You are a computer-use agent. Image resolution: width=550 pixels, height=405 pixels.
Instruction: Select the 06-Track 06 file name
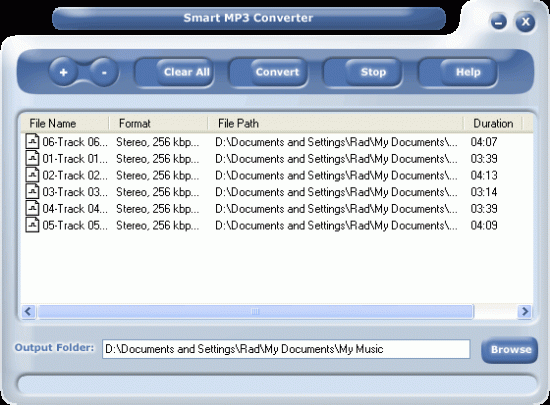tap(75, 142)
